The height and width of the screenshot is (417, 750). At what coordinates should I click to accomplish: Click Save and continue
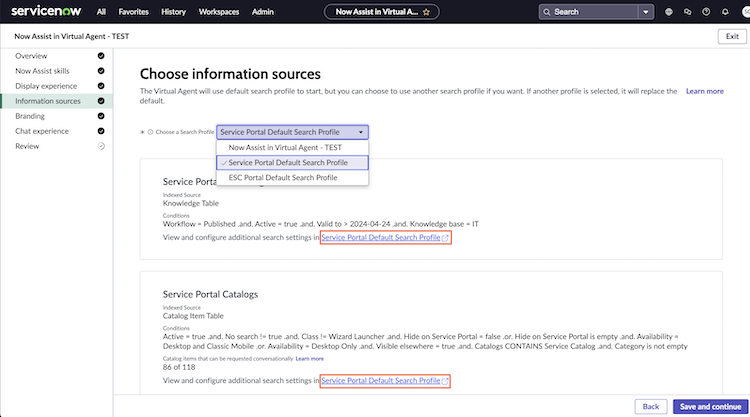(x=710, y=406)
